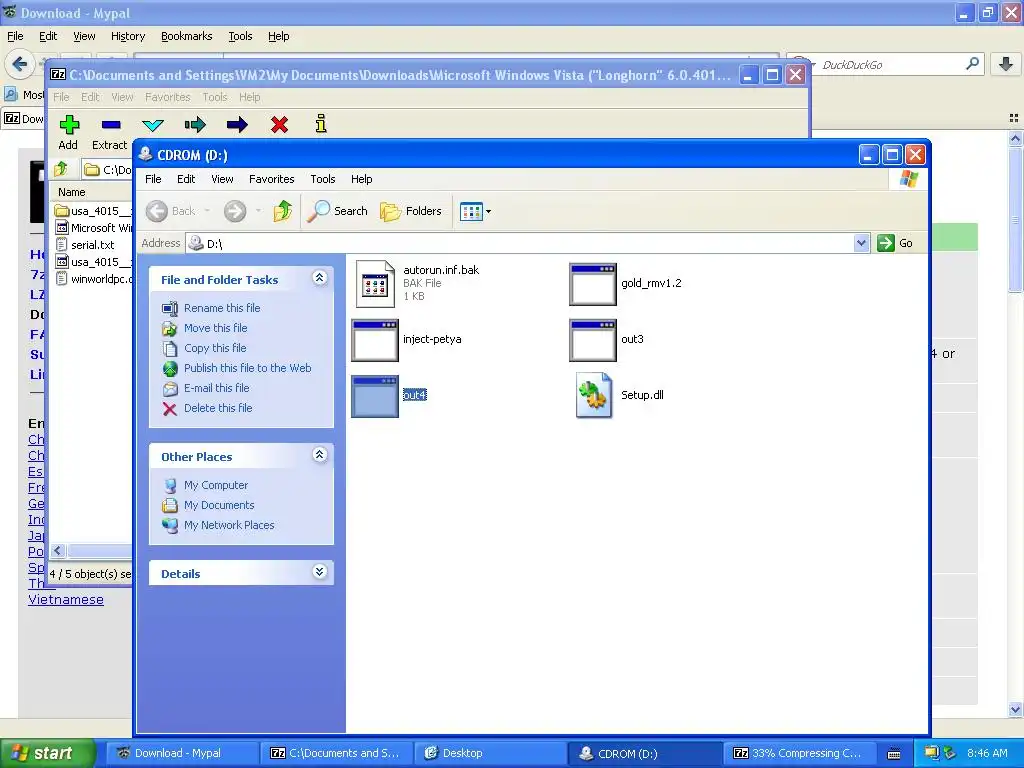Click the Test checkmark icon in 7-Zip
The height and width of the screenshot is (768, 1024).
[x=153, y=124]
